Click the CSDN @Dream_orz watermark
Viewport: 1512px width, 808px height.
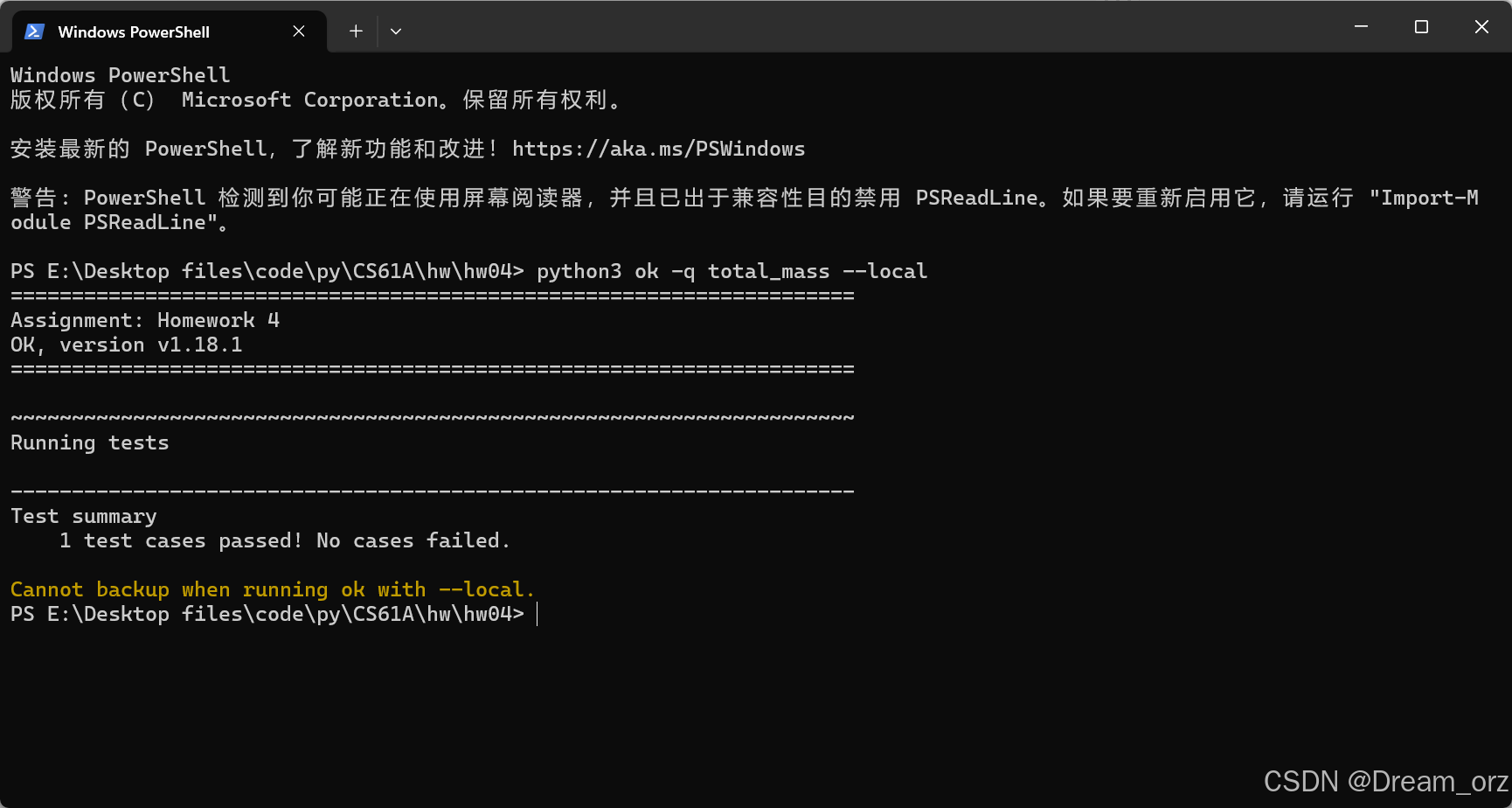(1385, 781)
